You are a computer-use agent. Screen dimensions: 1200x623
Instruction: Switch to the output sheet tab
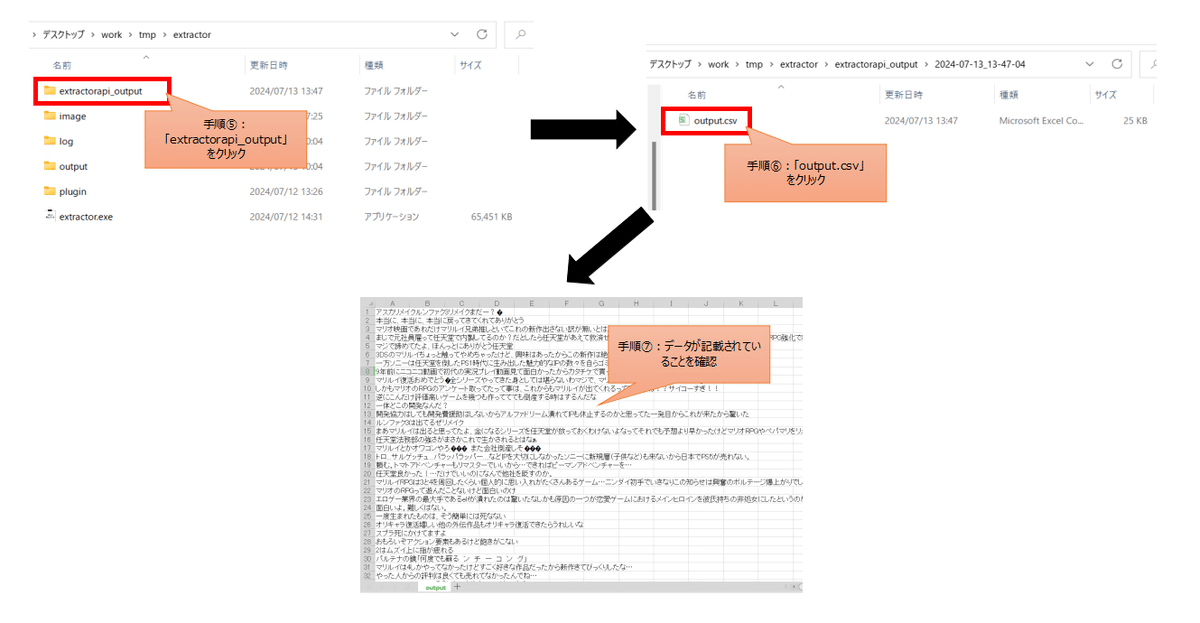pyautogui.click(x=435, y=588)
